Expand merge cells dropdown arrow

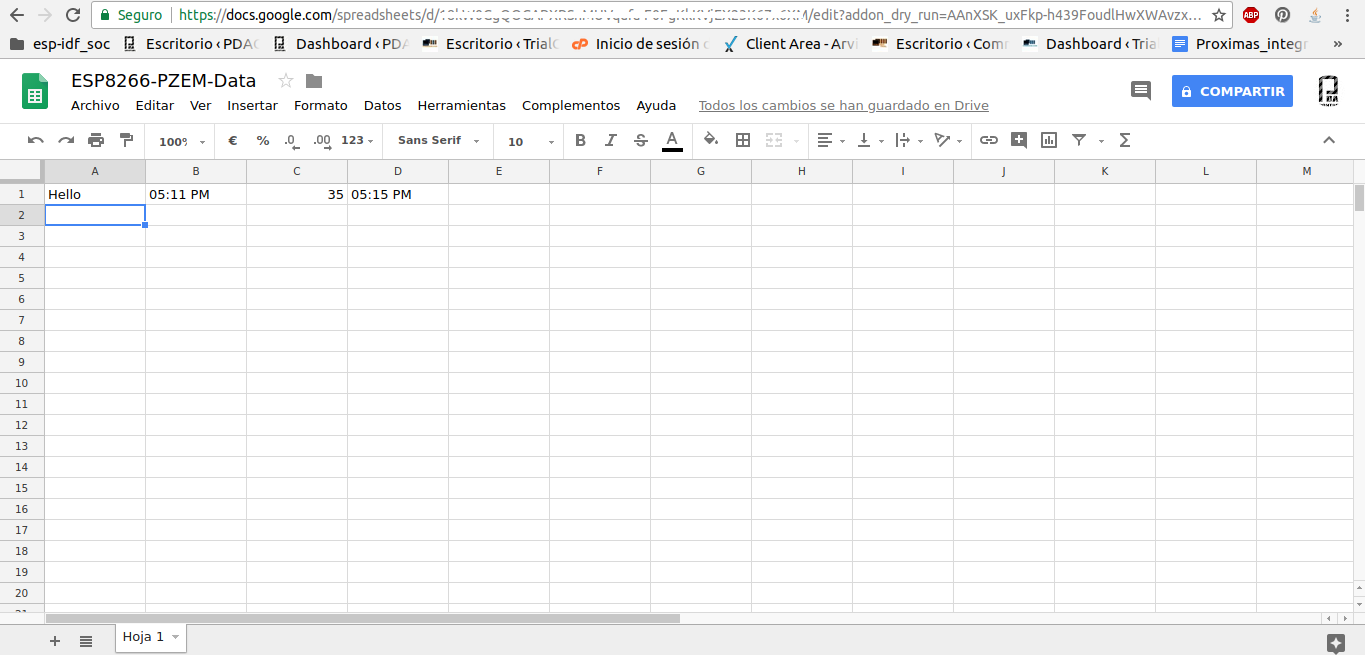pos(796,141)
